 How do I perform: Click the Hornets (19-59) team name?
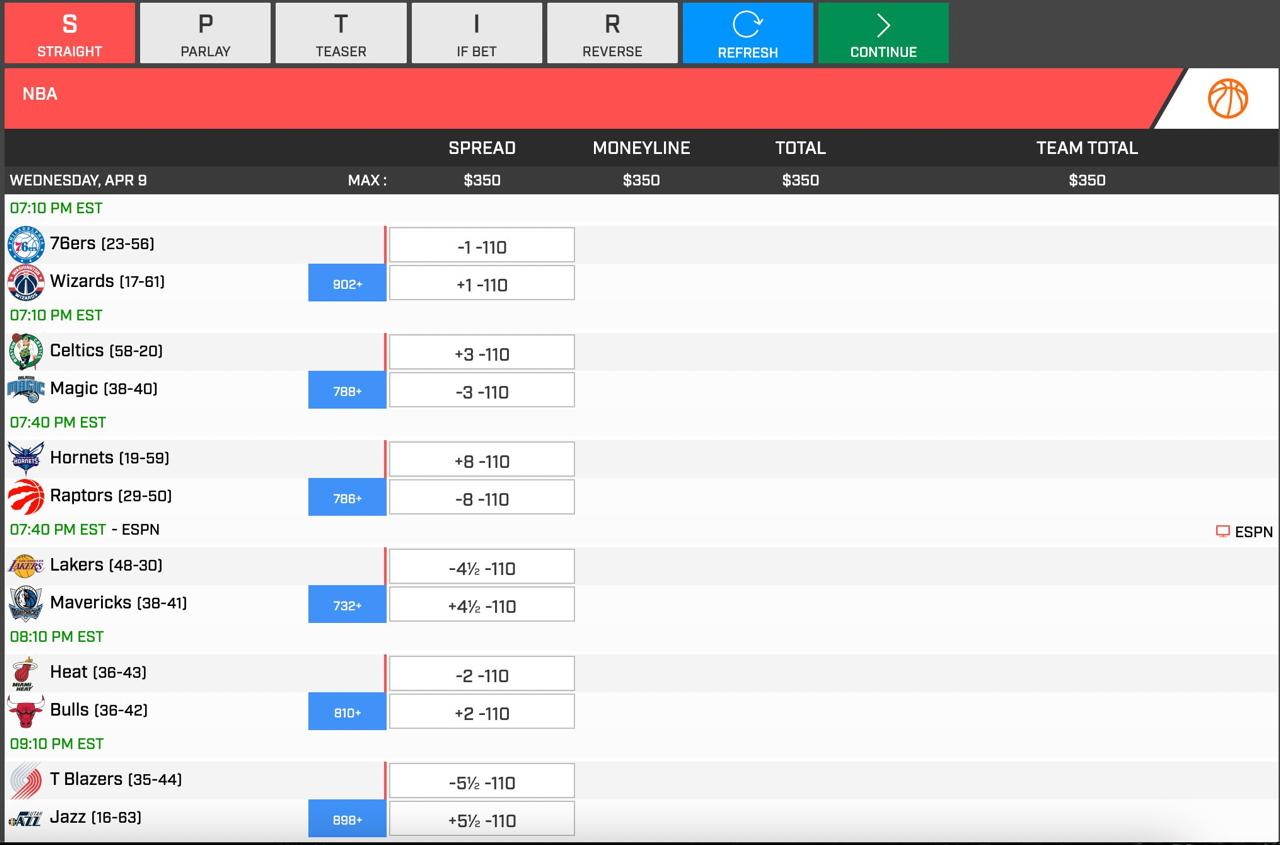point(110,457)
